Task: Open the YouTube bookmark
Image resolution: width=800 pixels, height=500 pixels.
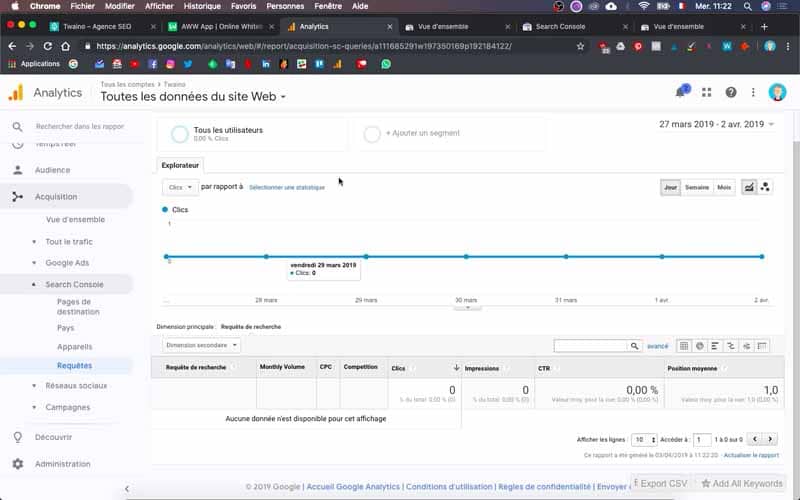Action: coord(134,64)
